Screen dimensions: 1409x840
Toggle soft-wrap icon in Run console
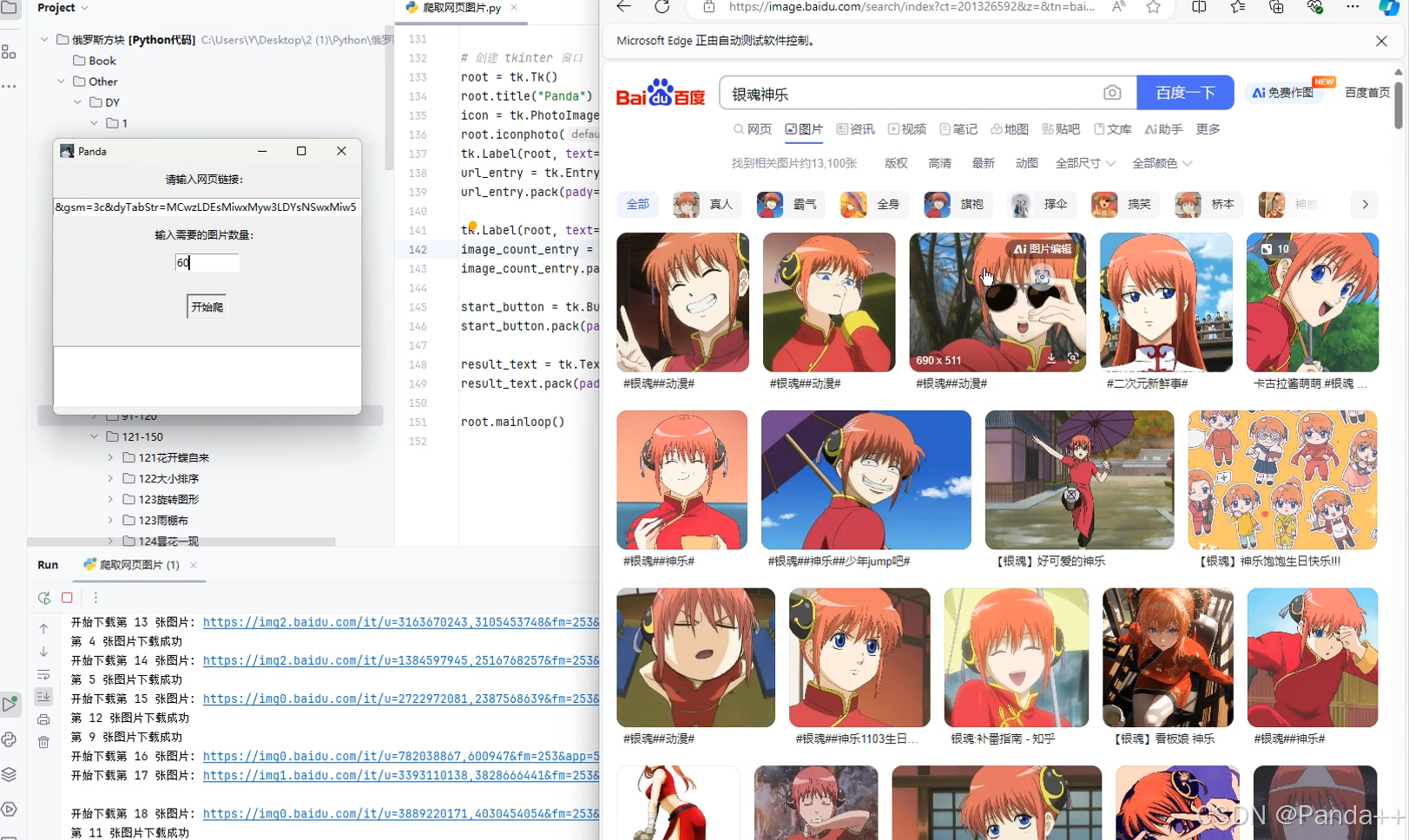click(43, 674)
